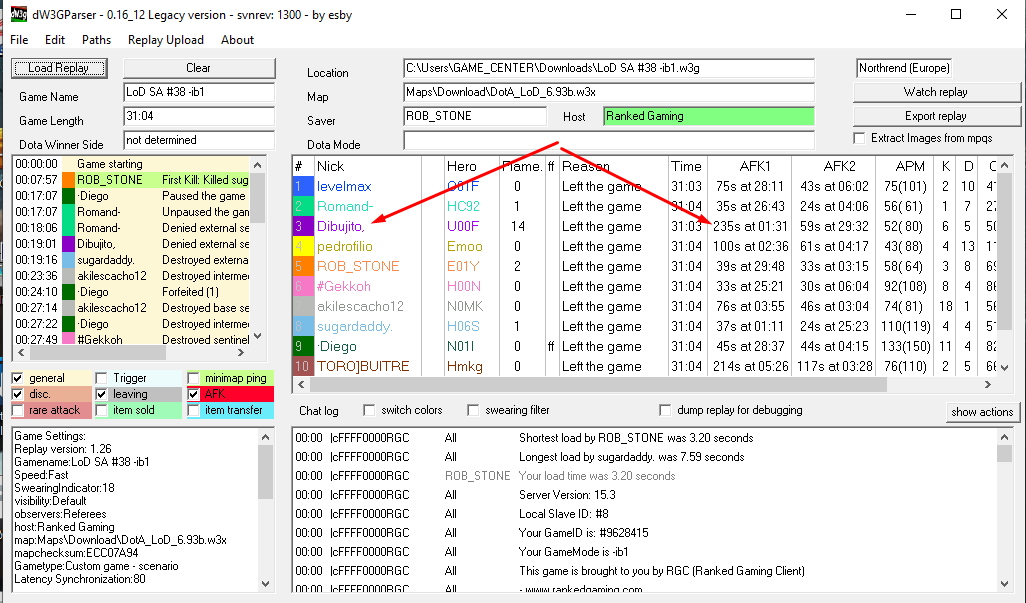Enable the item sold checkbox

coord(101,410)
